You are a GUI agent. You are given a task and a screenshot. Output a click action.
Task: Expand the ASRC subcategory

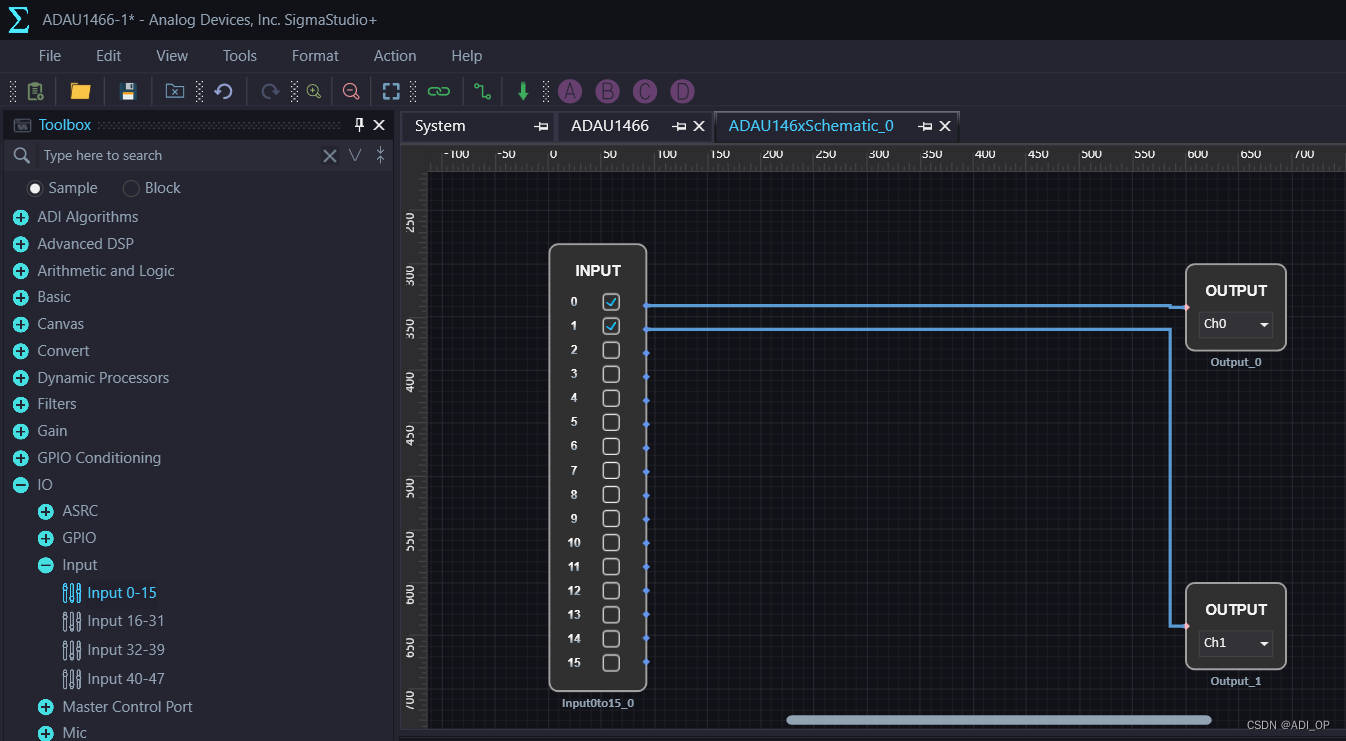(x=45, y=511)
